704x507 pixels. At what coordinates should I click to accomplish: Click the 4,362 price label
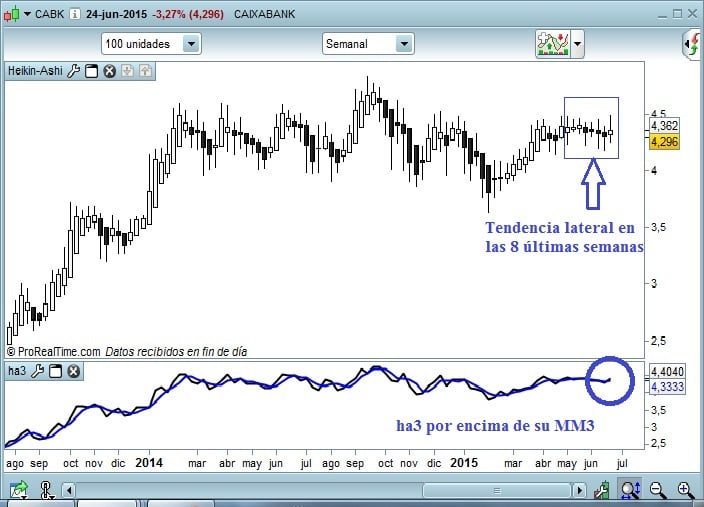[664, 126]
